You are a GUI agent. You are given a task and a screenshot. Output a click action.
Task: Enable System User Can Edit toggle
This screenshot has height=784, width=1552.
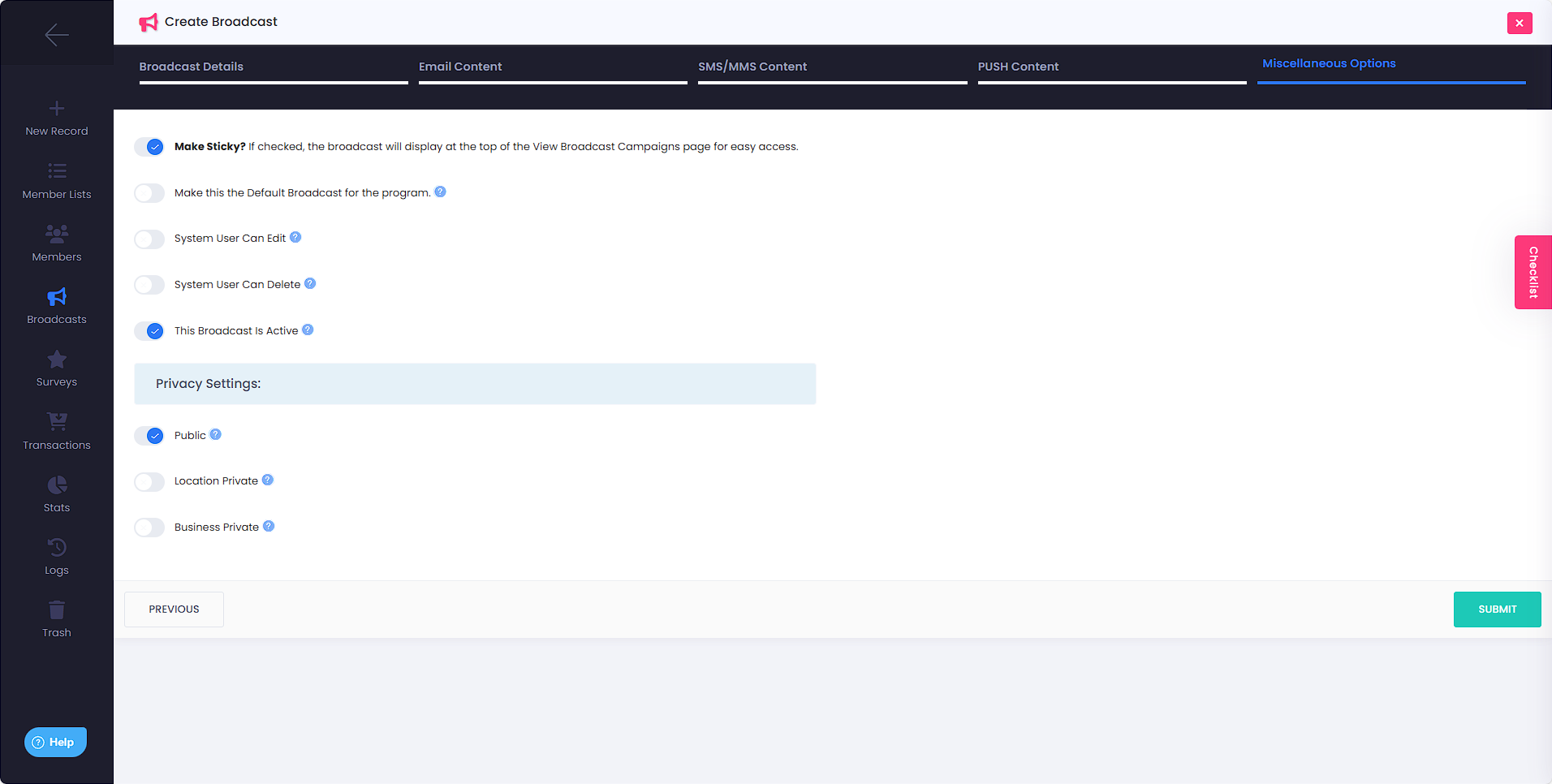coord(149,239)
